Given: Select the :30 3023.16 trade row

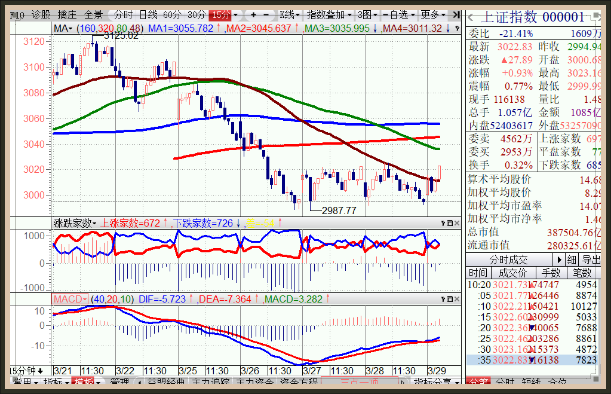Looking at the screenshot, I should click(x=532, y=349).
